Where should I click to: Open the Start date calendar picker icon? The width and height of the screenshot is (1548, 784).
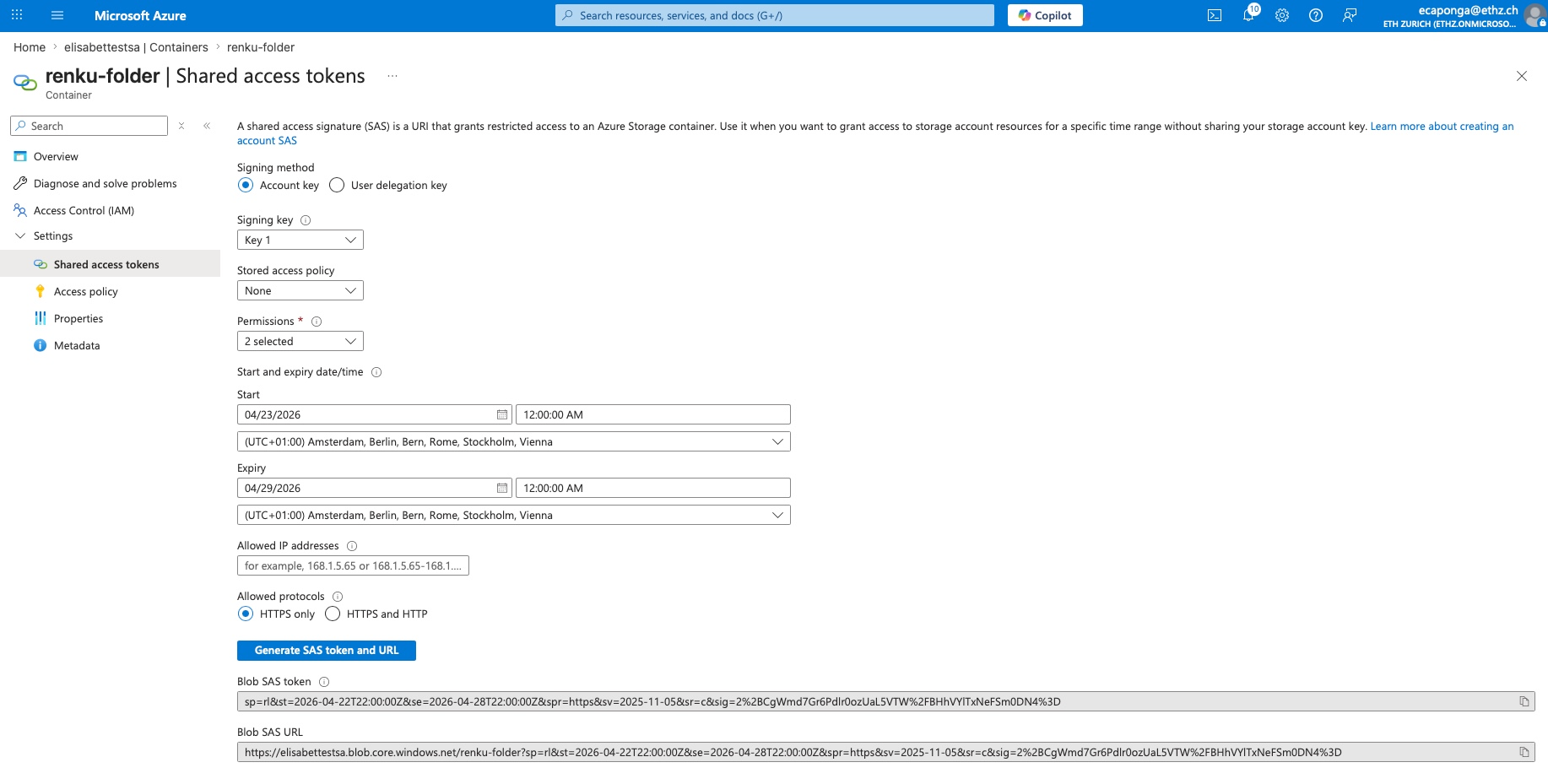[502, 414]
